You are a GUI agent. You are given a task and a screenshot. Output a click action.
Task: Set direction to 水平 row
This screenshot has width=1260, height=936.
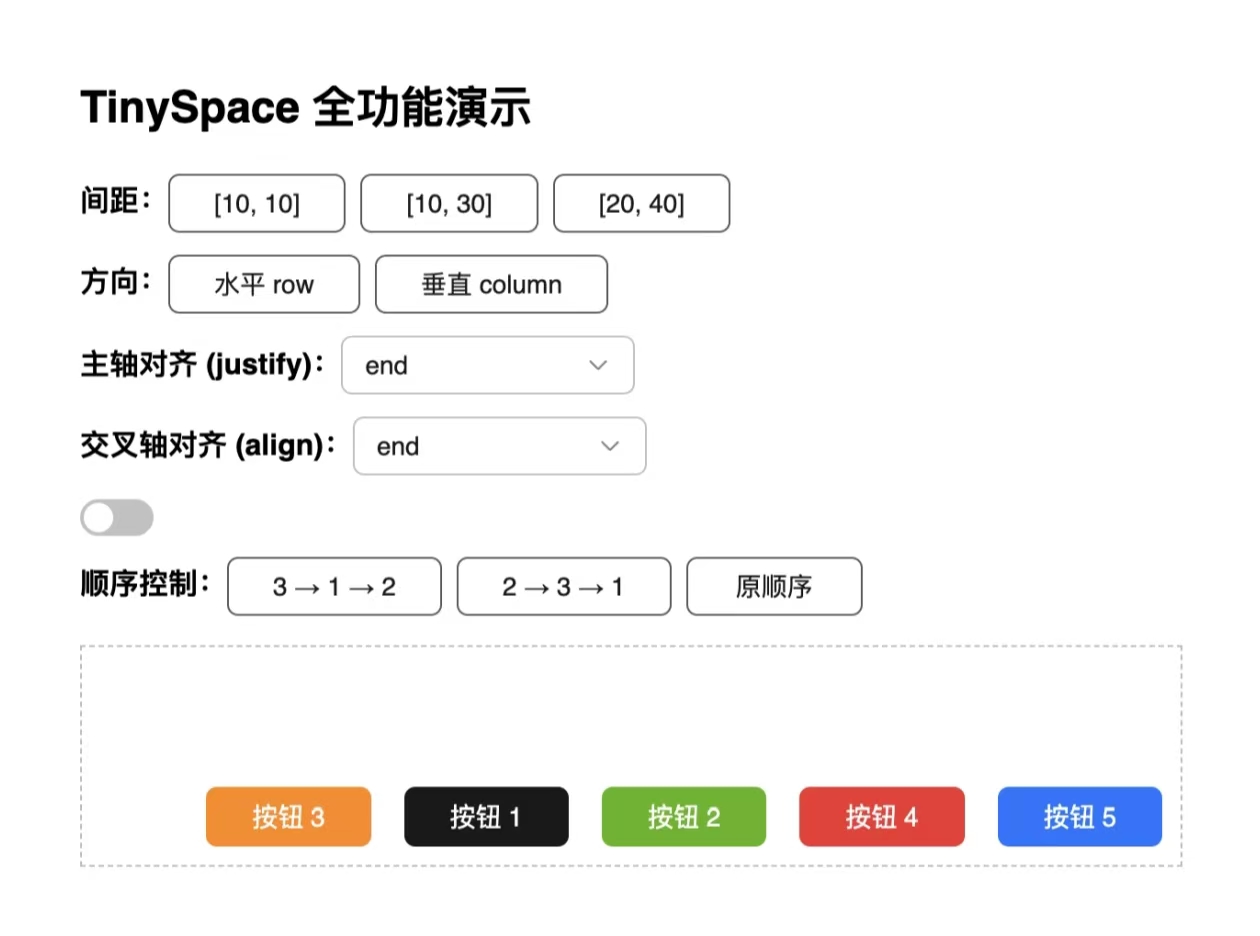263,284
